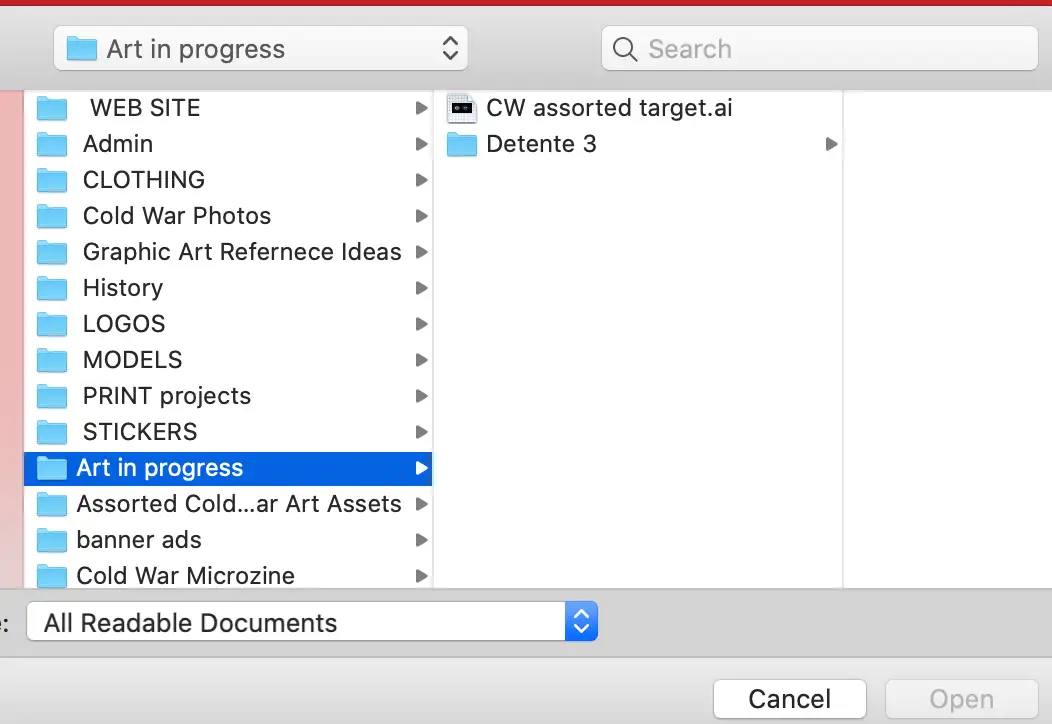Click inside the Search field

[830, 49]
